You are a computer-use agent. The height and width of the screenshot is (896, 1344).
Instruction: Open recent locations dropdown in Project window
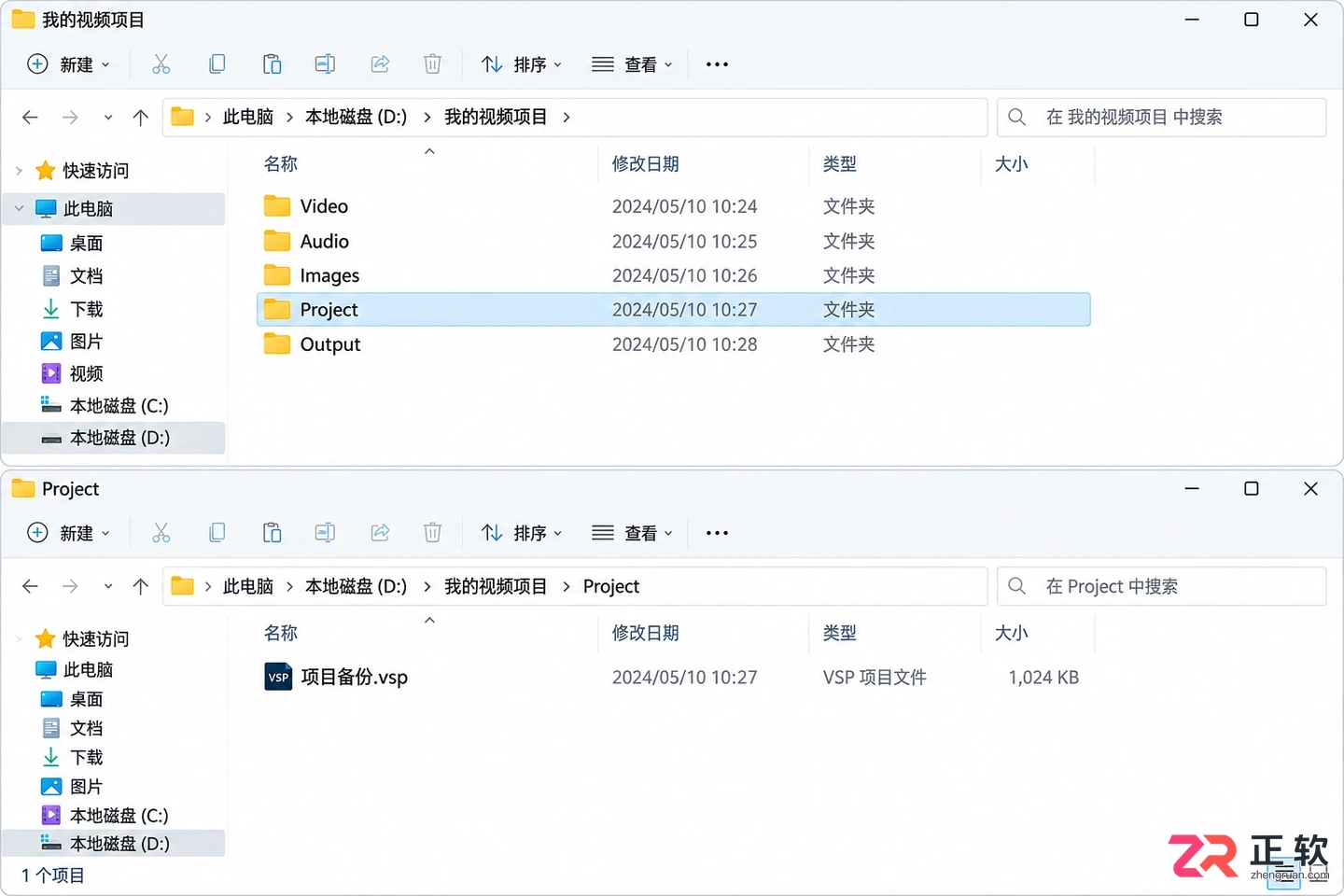(x=108, y=586)
